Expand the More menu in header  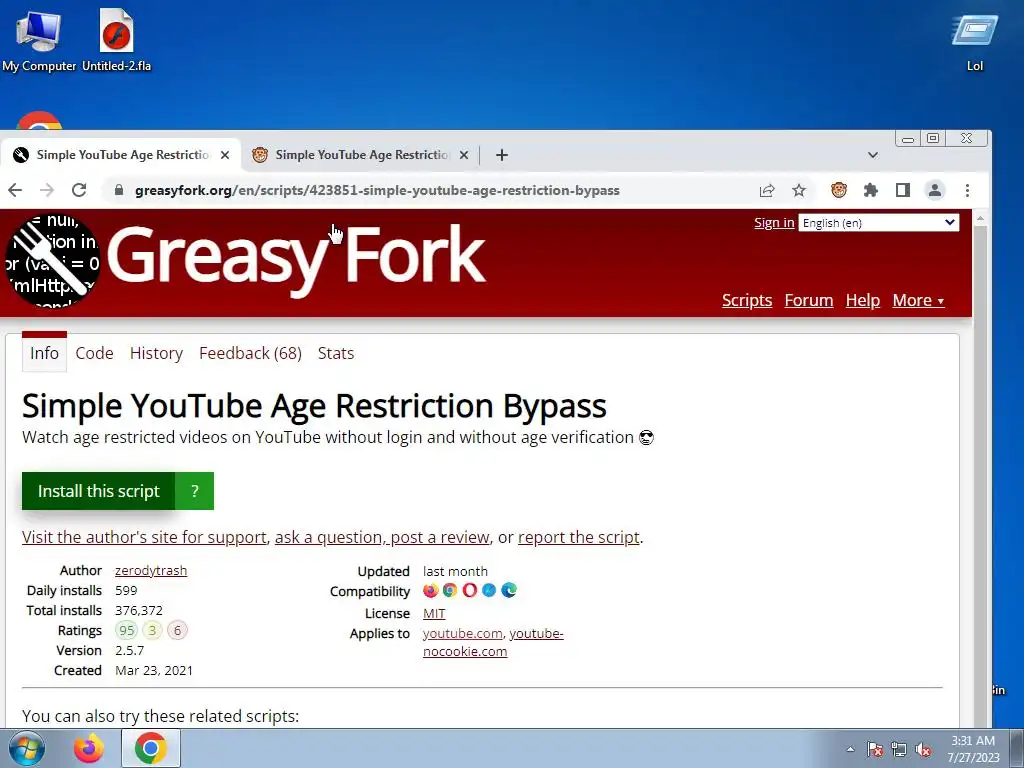tap(918, 300)
